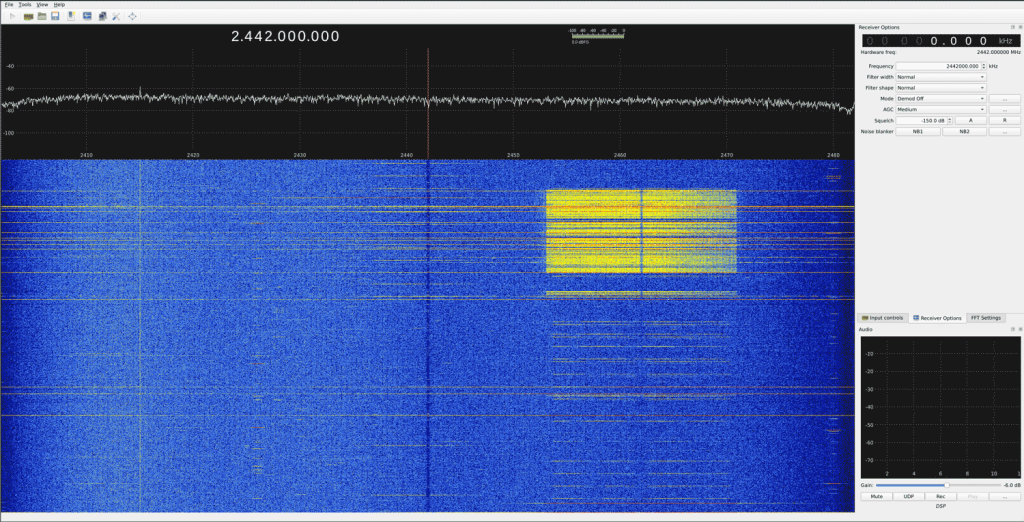Click the auto squelch A button
The image size is (1024, 522).
(970, 121)
